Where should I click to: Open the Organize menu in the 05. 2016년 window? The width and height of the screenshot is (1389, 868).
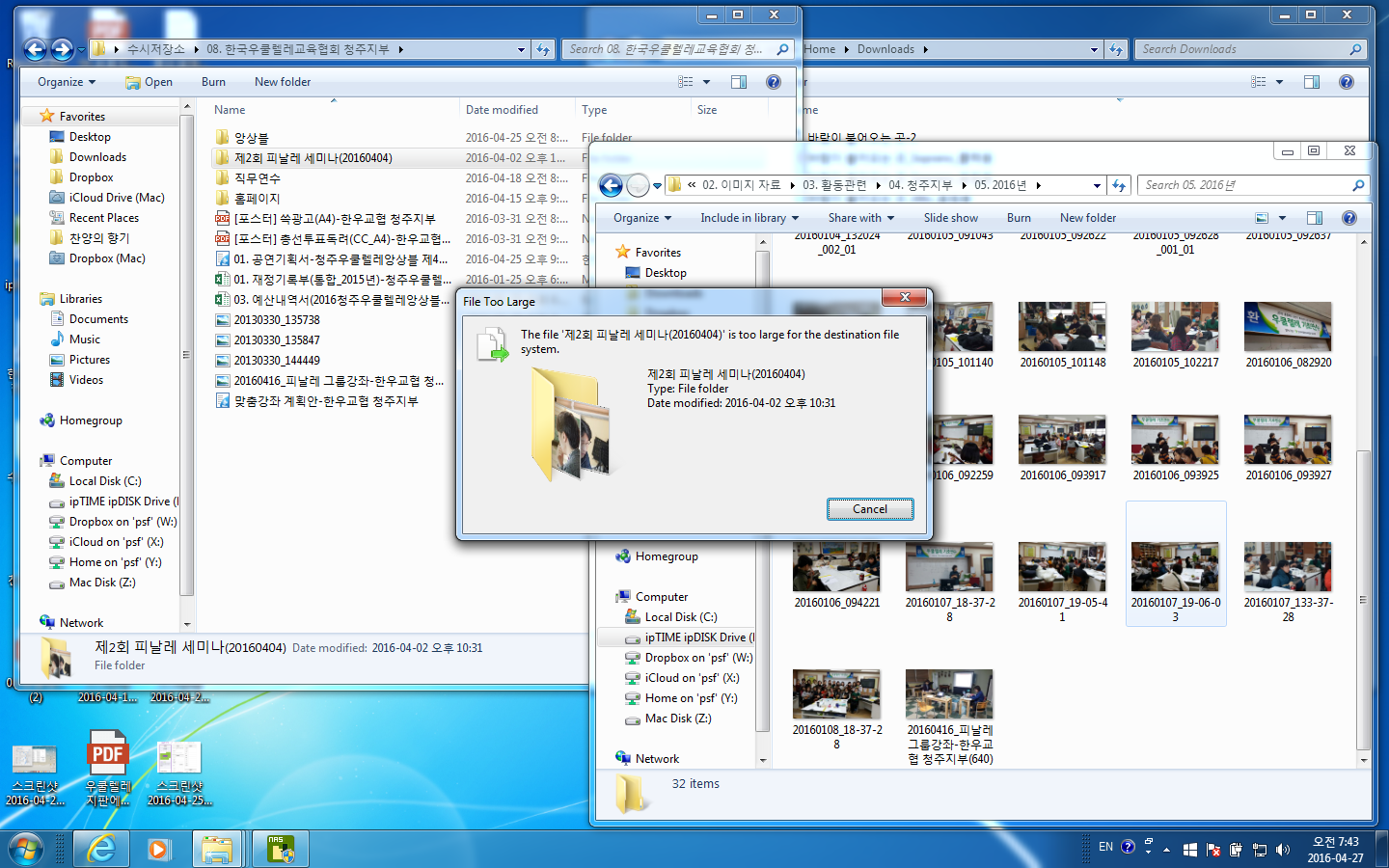coord(642,218)
